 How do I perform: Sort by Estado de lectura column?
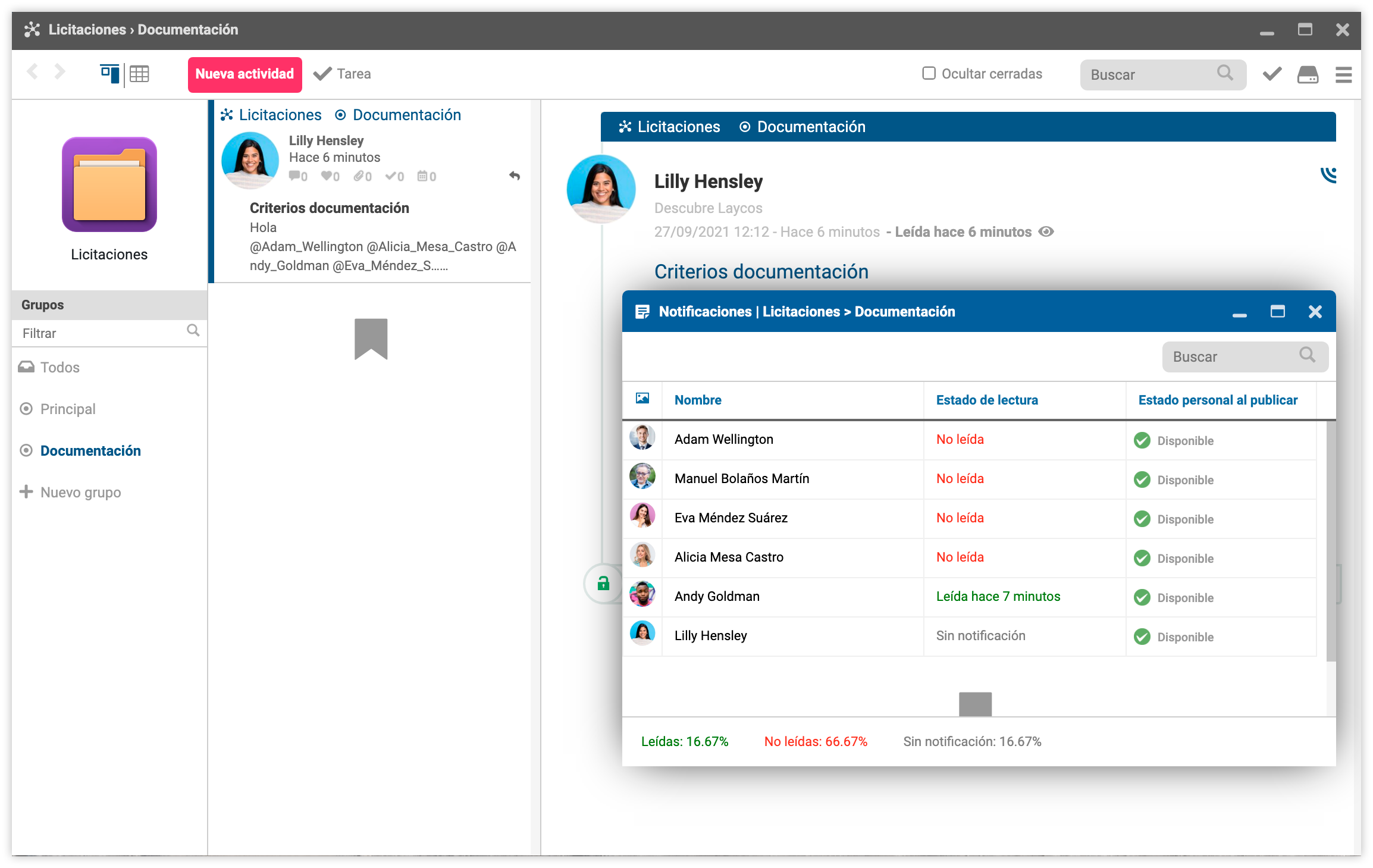coord(987,400)
